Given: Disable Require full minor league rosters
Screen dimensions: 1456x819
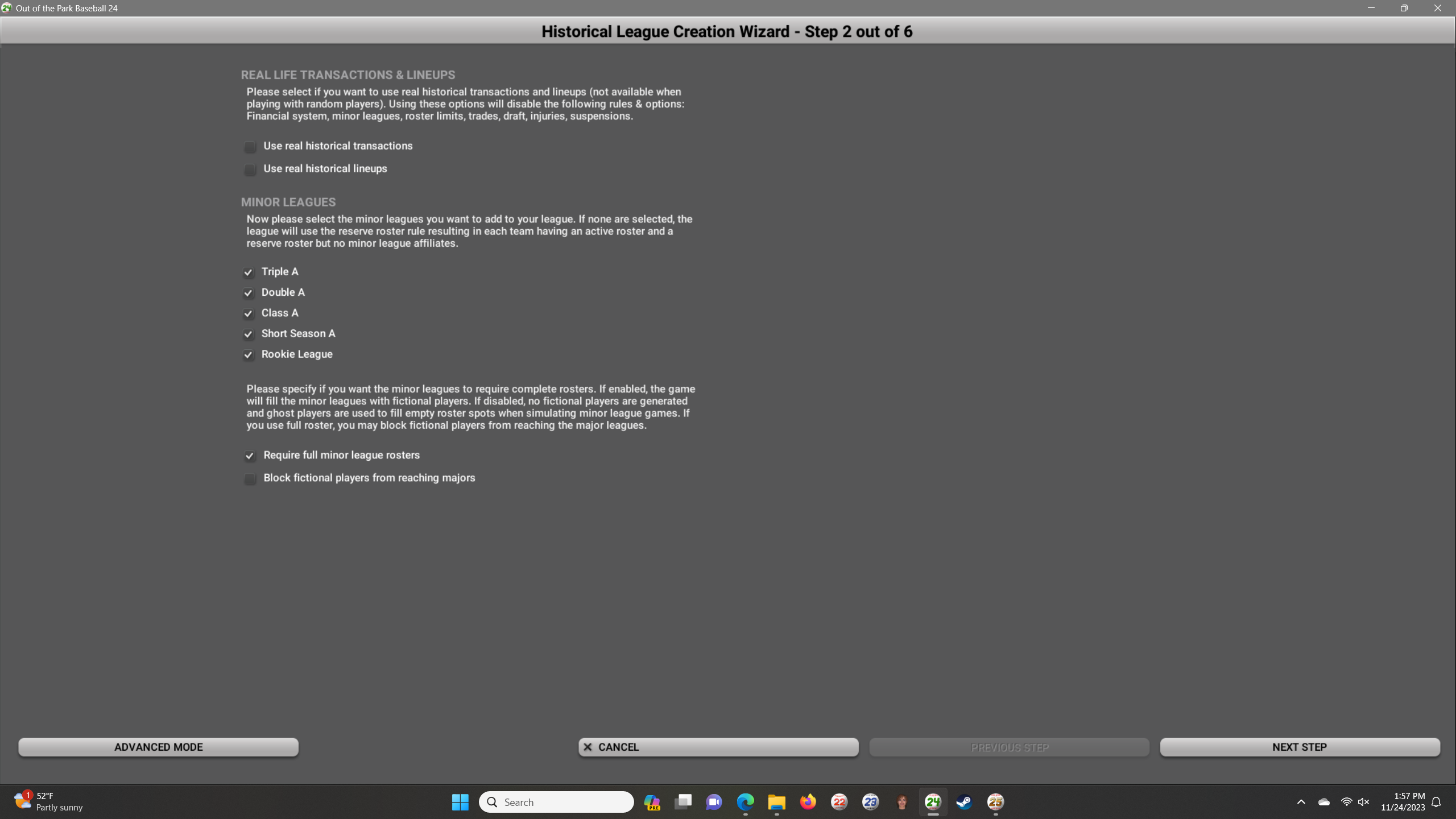Looking at the screenshot, I should [250, 456].
